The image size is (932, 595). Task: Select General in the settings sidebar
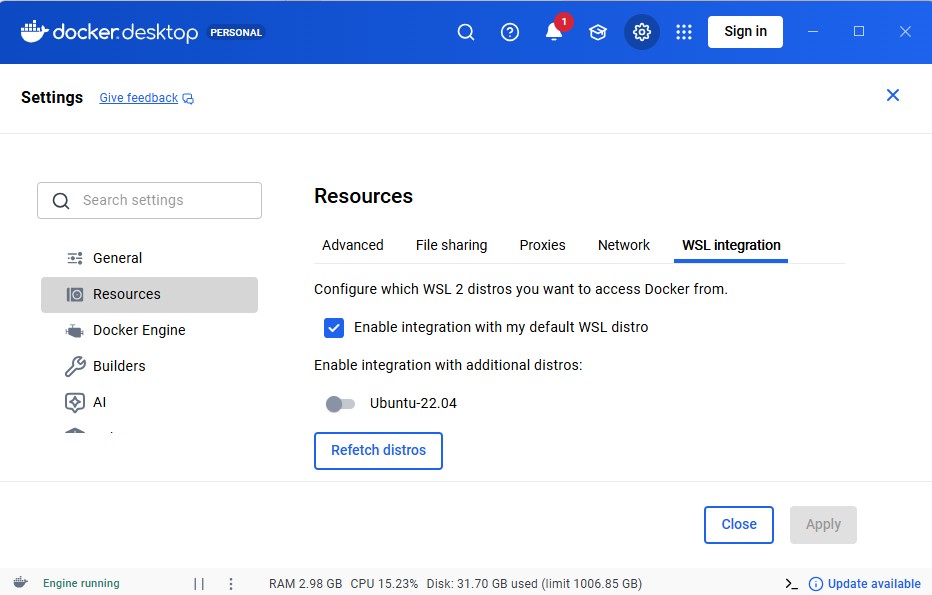pyautogui.click(x=149, y=258)
